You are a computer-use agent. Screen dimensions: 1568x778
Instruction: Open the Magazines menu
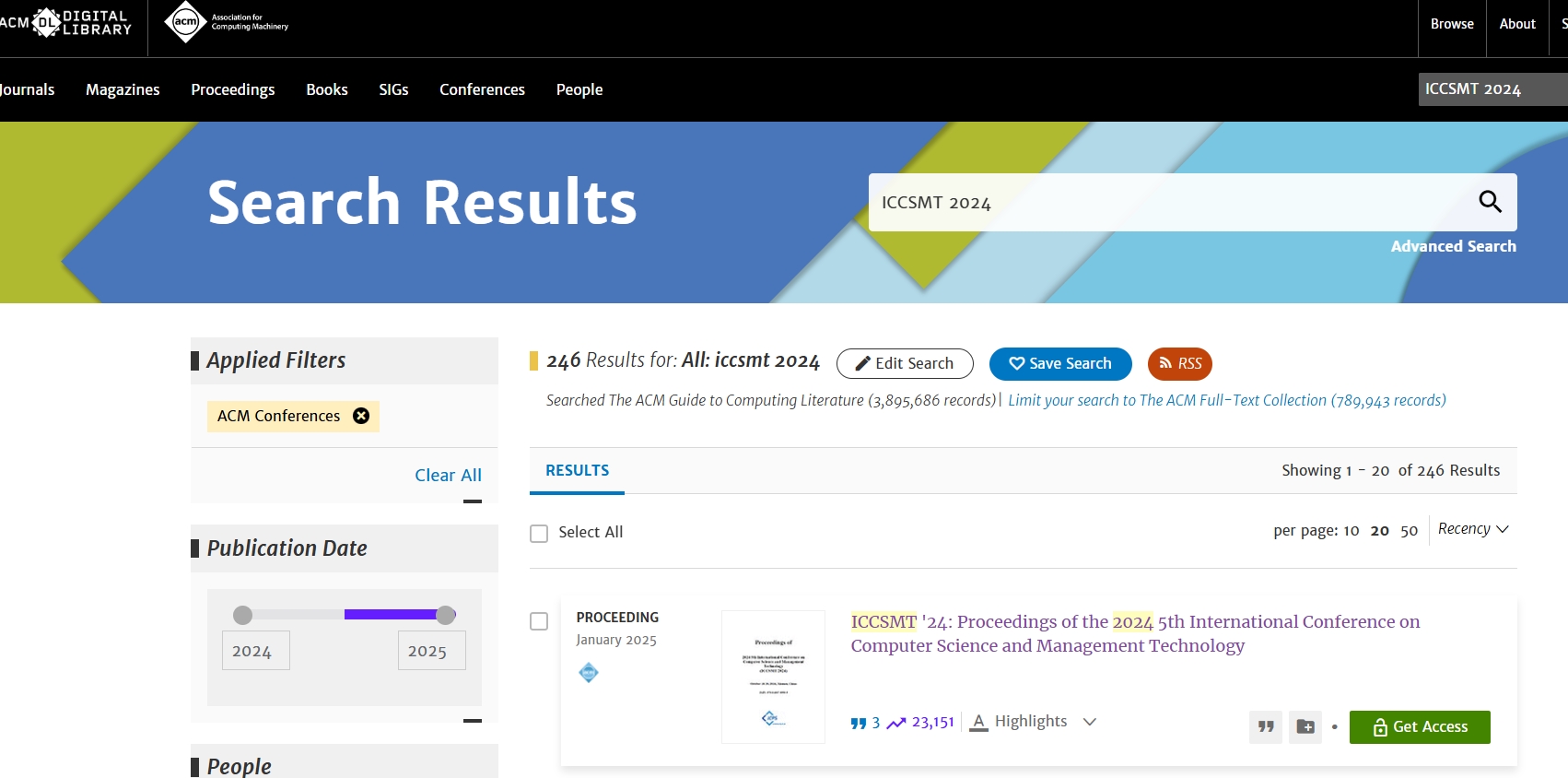point(123,89)
